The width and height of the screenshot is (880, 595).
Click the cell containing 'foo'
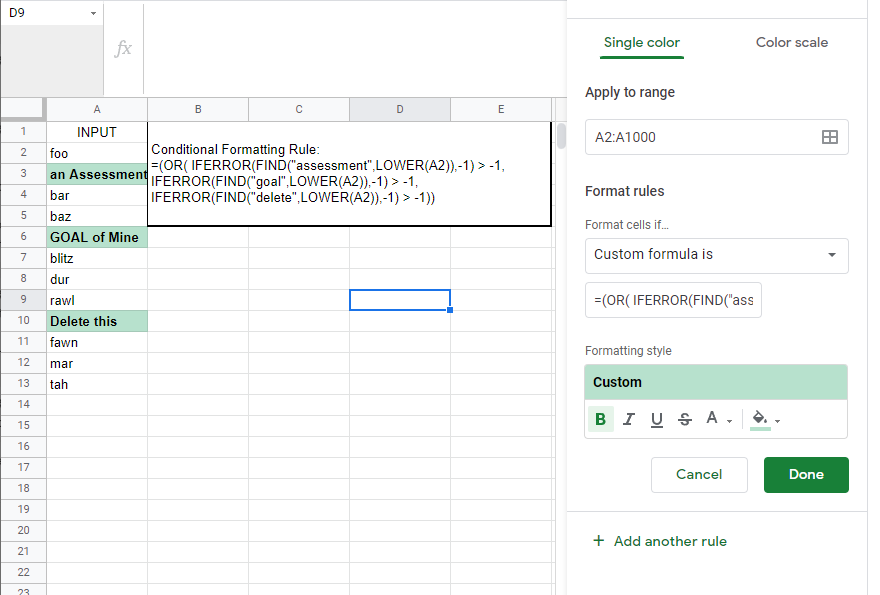[x=97, y=153]
